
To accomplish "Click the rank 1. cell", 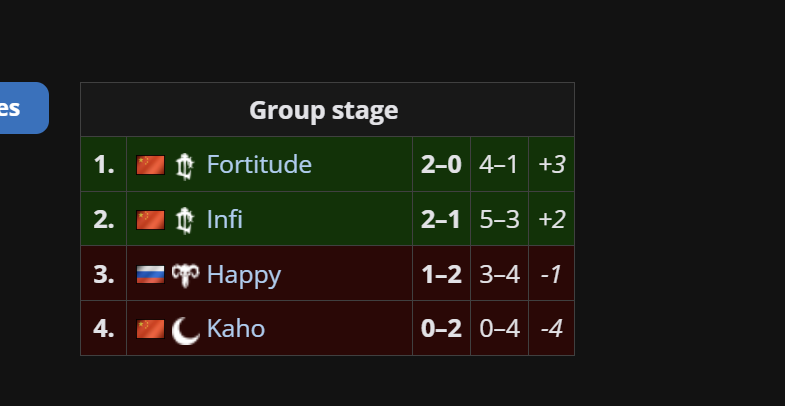I will (x=103, y=165).
